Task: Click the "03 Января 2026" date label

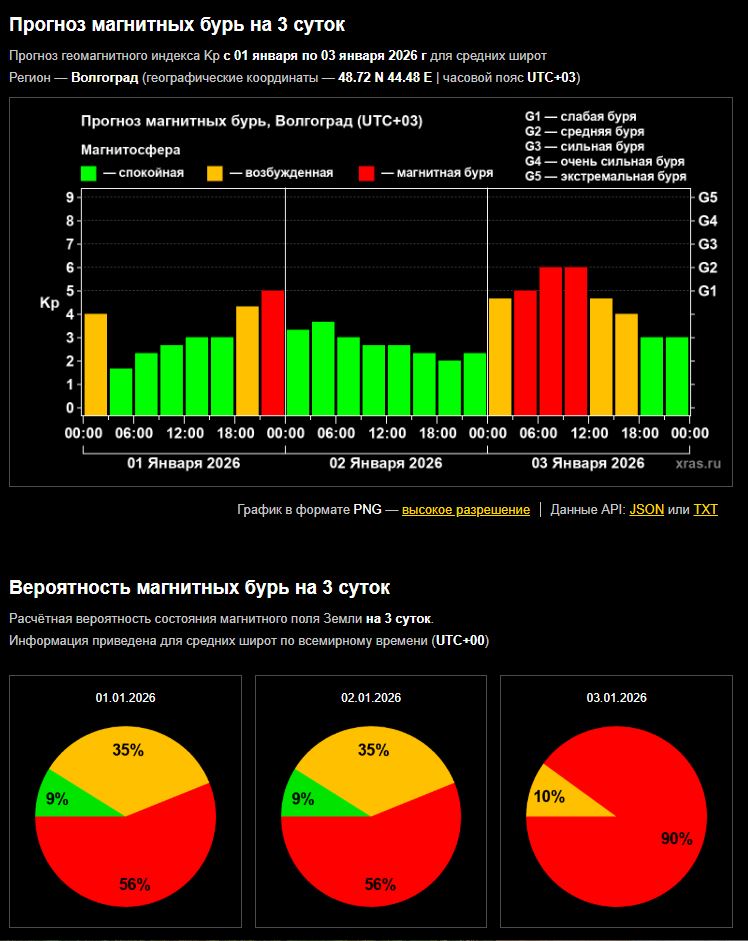Action: [587, 463]
